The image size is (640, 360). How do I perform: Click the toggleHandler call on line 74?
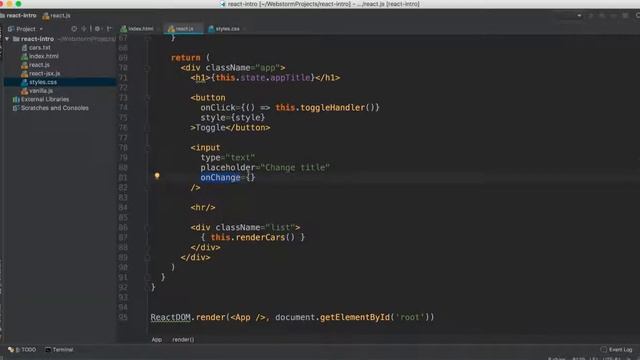(333, 108)
